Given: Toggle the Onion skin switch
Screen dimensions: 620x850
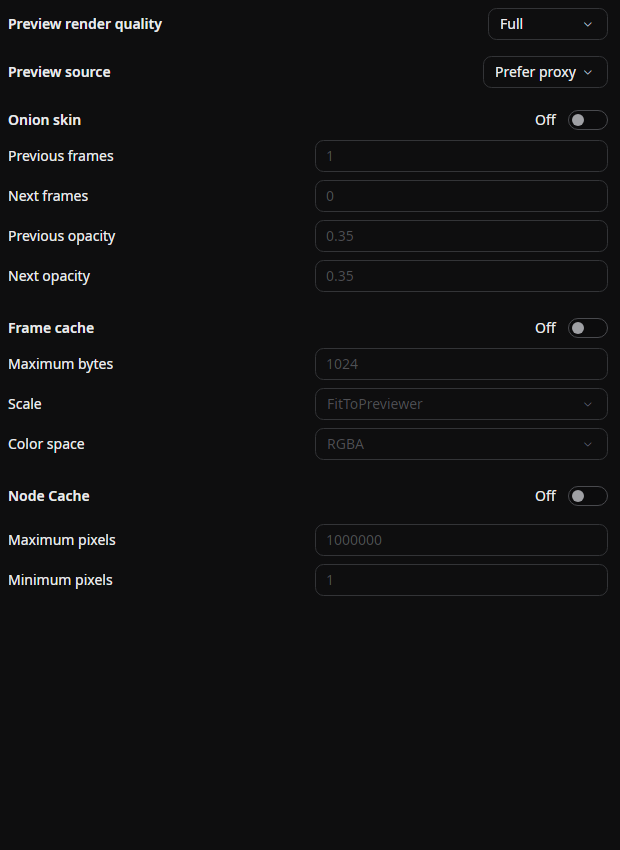Looking at the screenshot, I should tap(587, 120).
